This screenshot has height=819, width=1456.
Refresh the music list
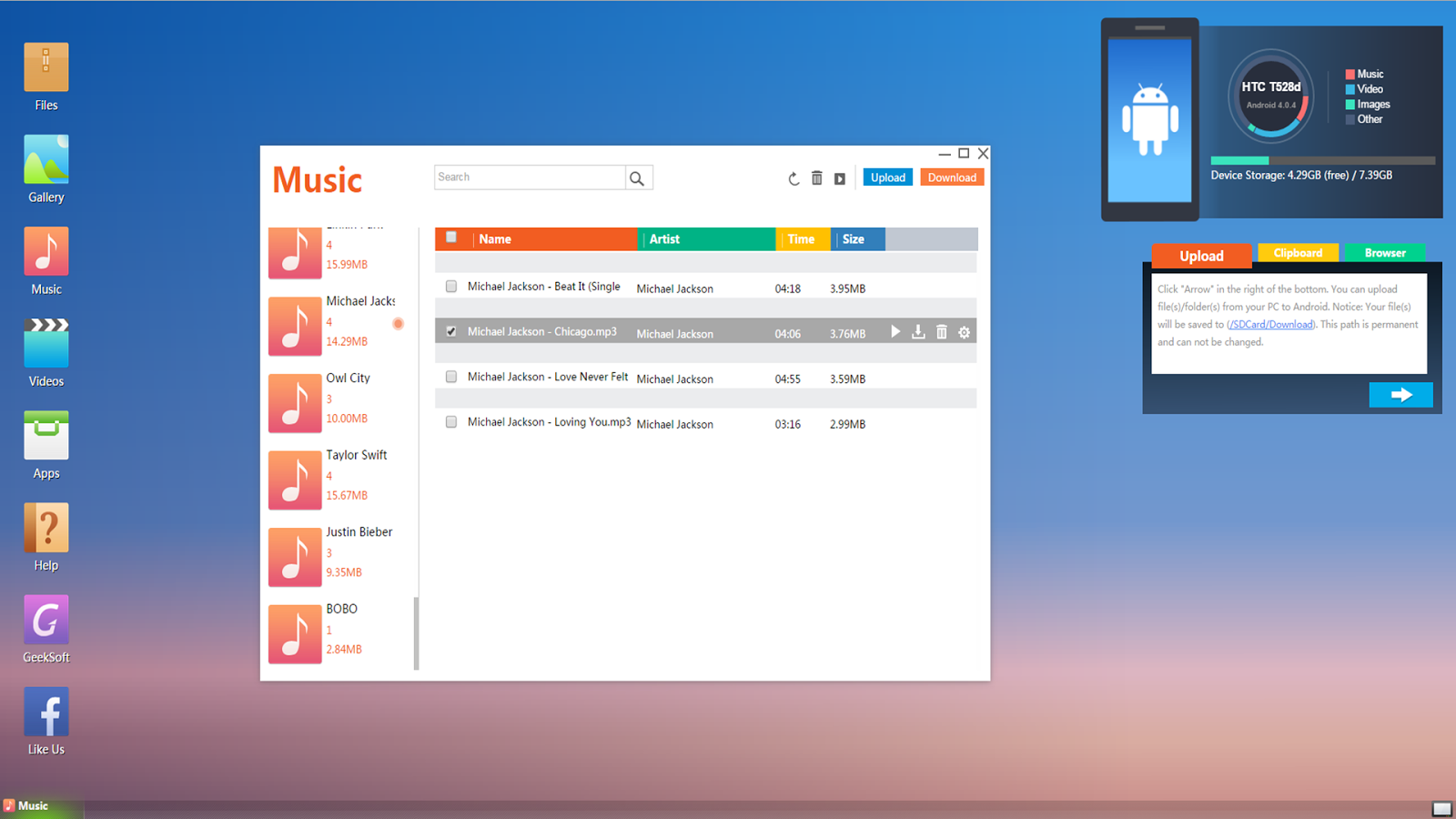click(x=794, y=178)
